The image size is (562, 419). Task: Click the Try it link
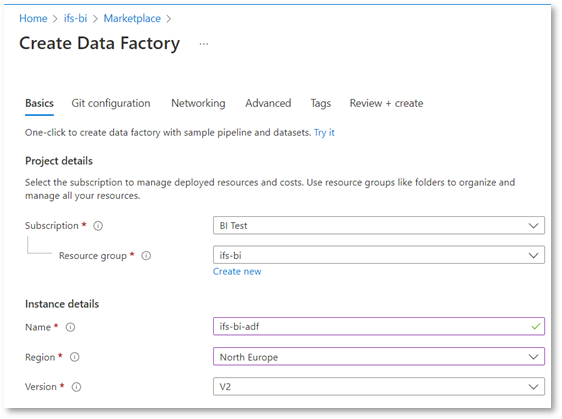click(x=324, y=133)
